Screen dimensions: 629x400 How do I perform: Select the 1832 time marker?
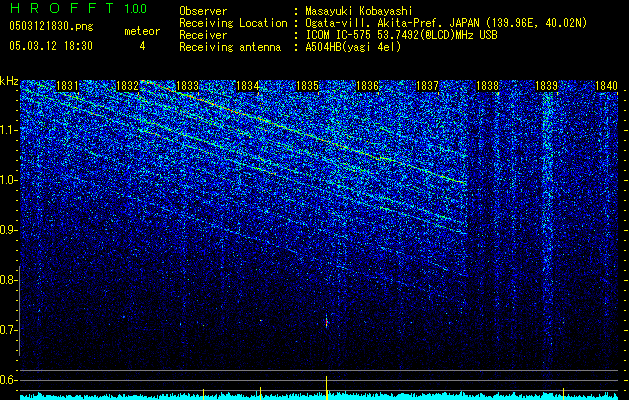(x=127, y=86)
